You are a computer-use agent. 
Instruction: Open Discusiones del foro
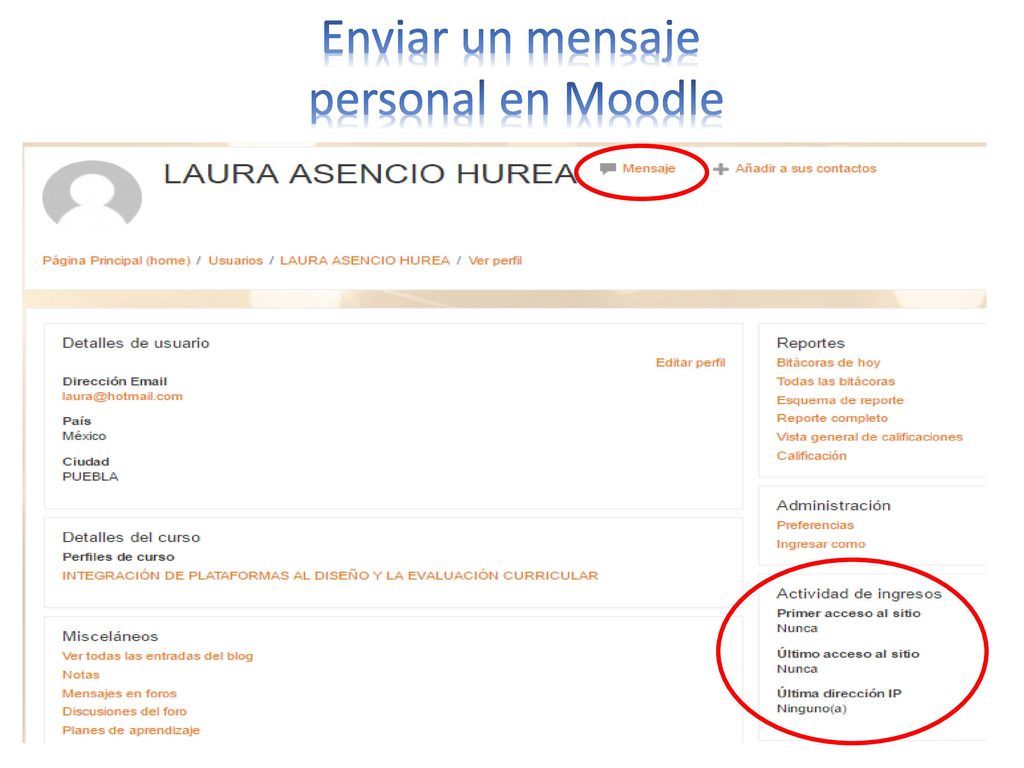coord(125,712)
